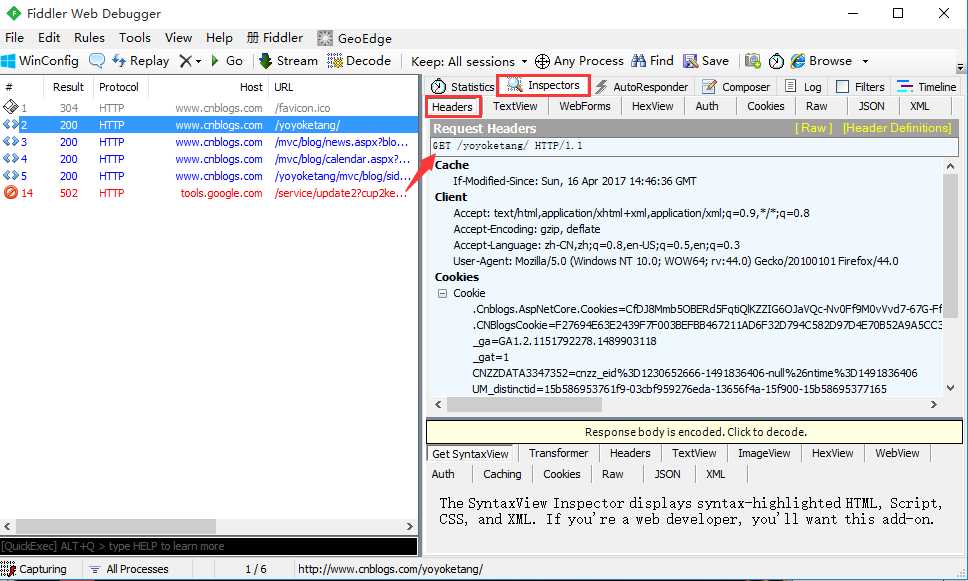This screenshot has height=581, width=968.
Task: Collapse the Cookie tree node
Action: click(442, 293)
